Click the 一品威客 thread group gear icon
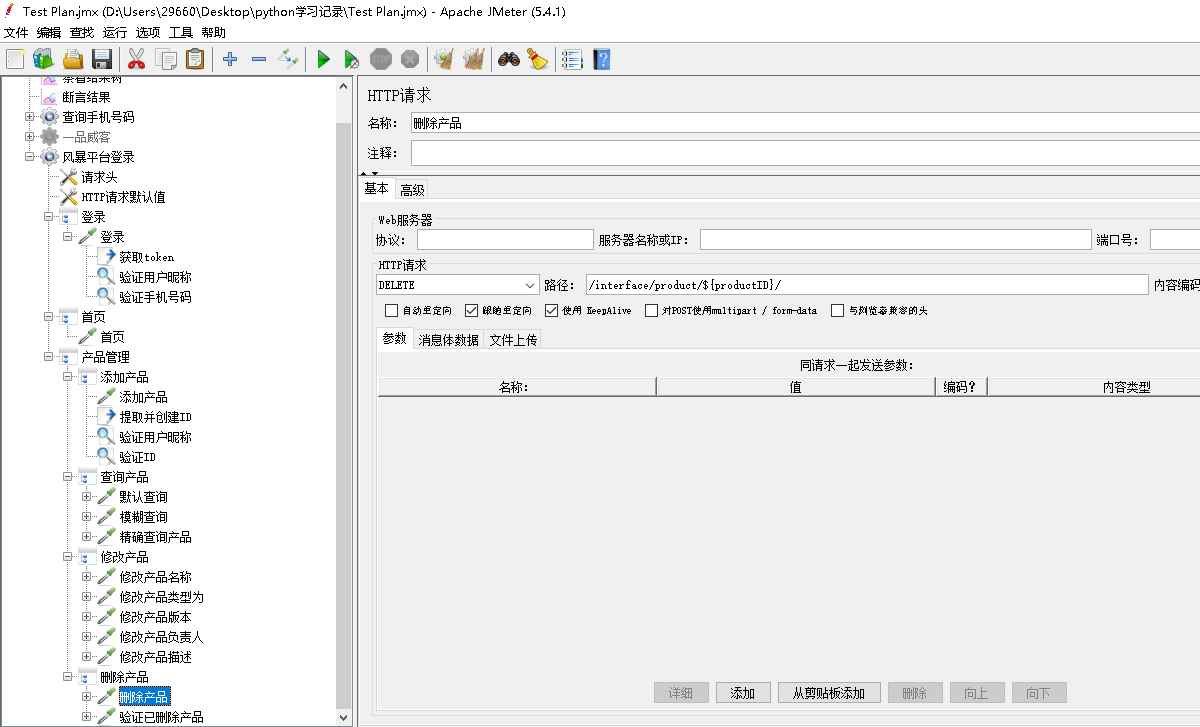This screenshot has height=727, width=1200. pyautogui.click(x=50, y=137)
